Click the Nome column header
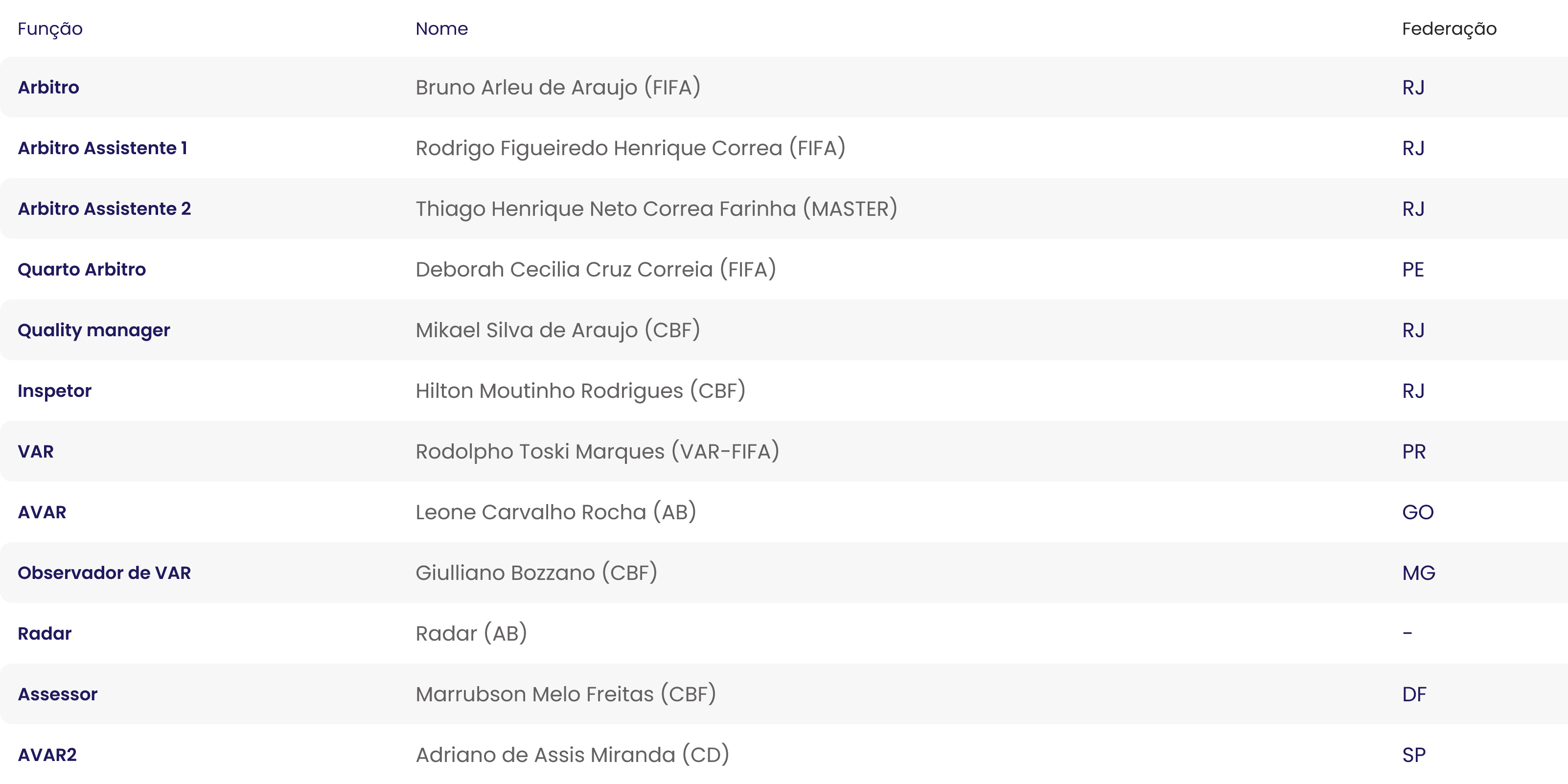This screenshot has width=1568, height=784. point(441,28)
